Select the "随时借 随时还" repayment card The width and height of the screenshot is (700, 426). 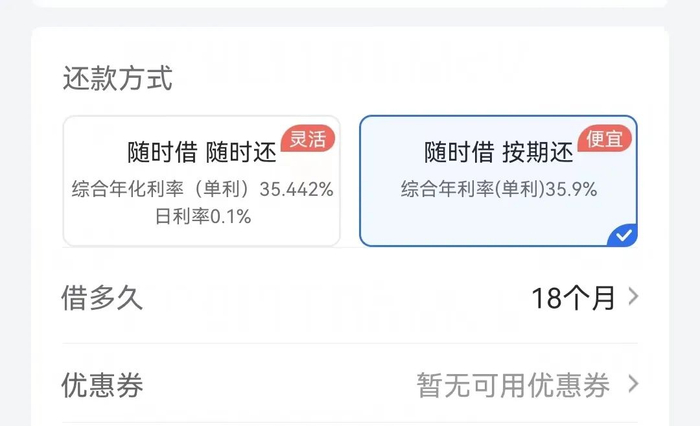point(201,181)
